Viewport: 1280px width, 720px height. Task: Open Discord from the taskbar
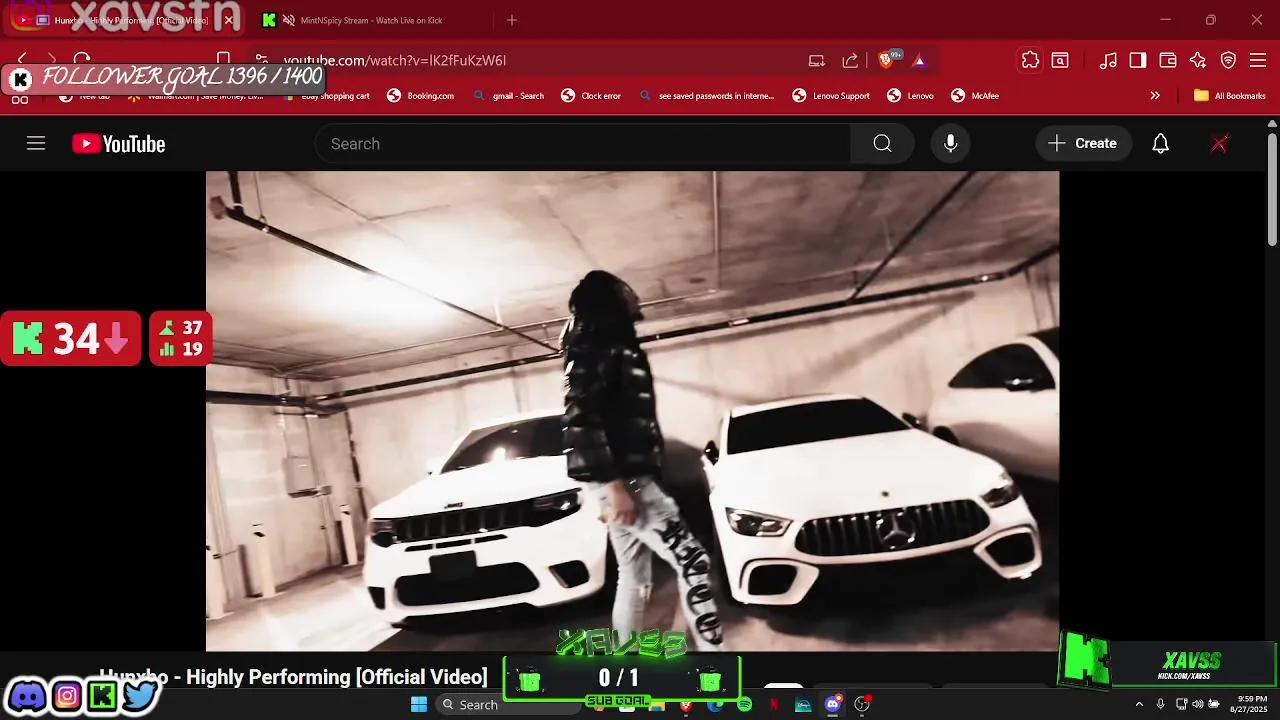(x=832, y=705)
